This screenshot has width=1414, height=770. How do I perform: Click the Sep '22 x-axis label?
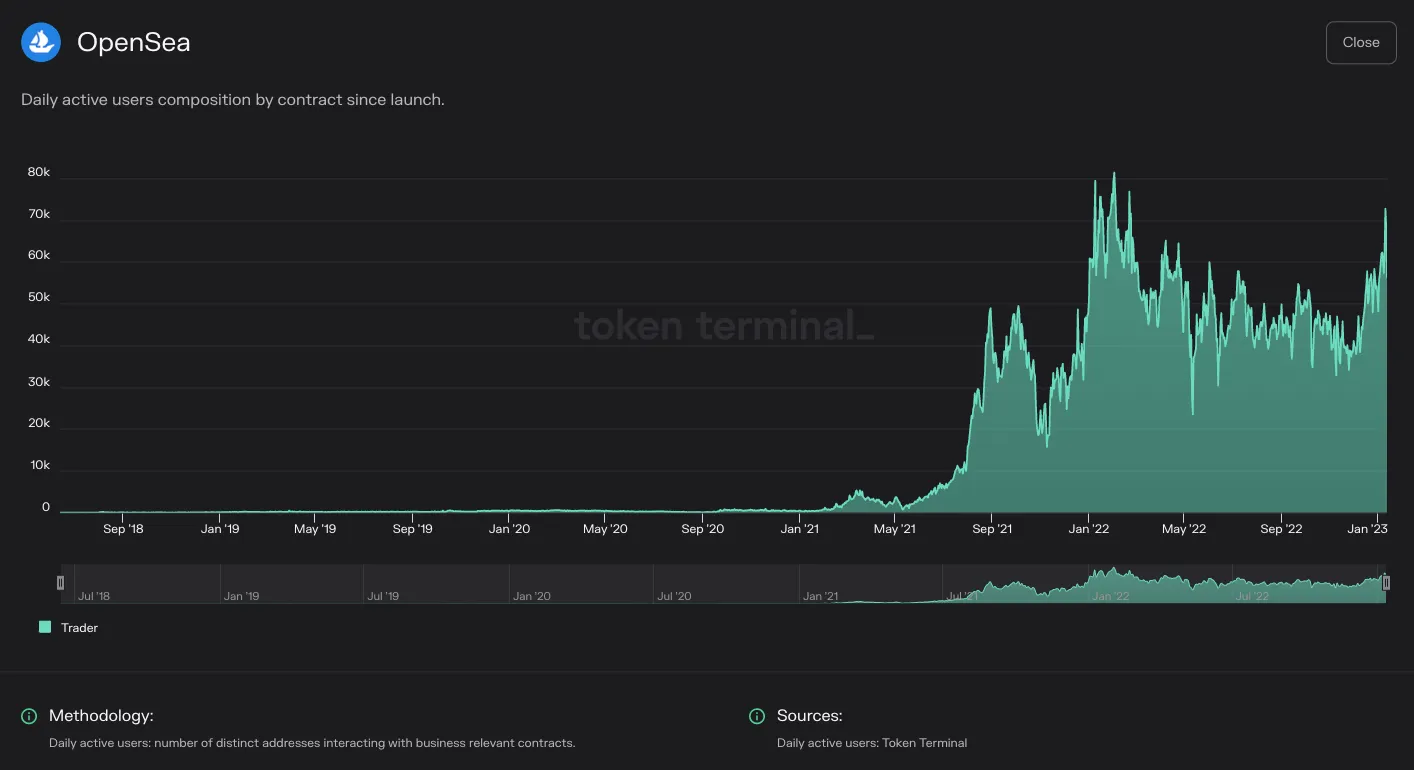click(x=1281, y=529)
